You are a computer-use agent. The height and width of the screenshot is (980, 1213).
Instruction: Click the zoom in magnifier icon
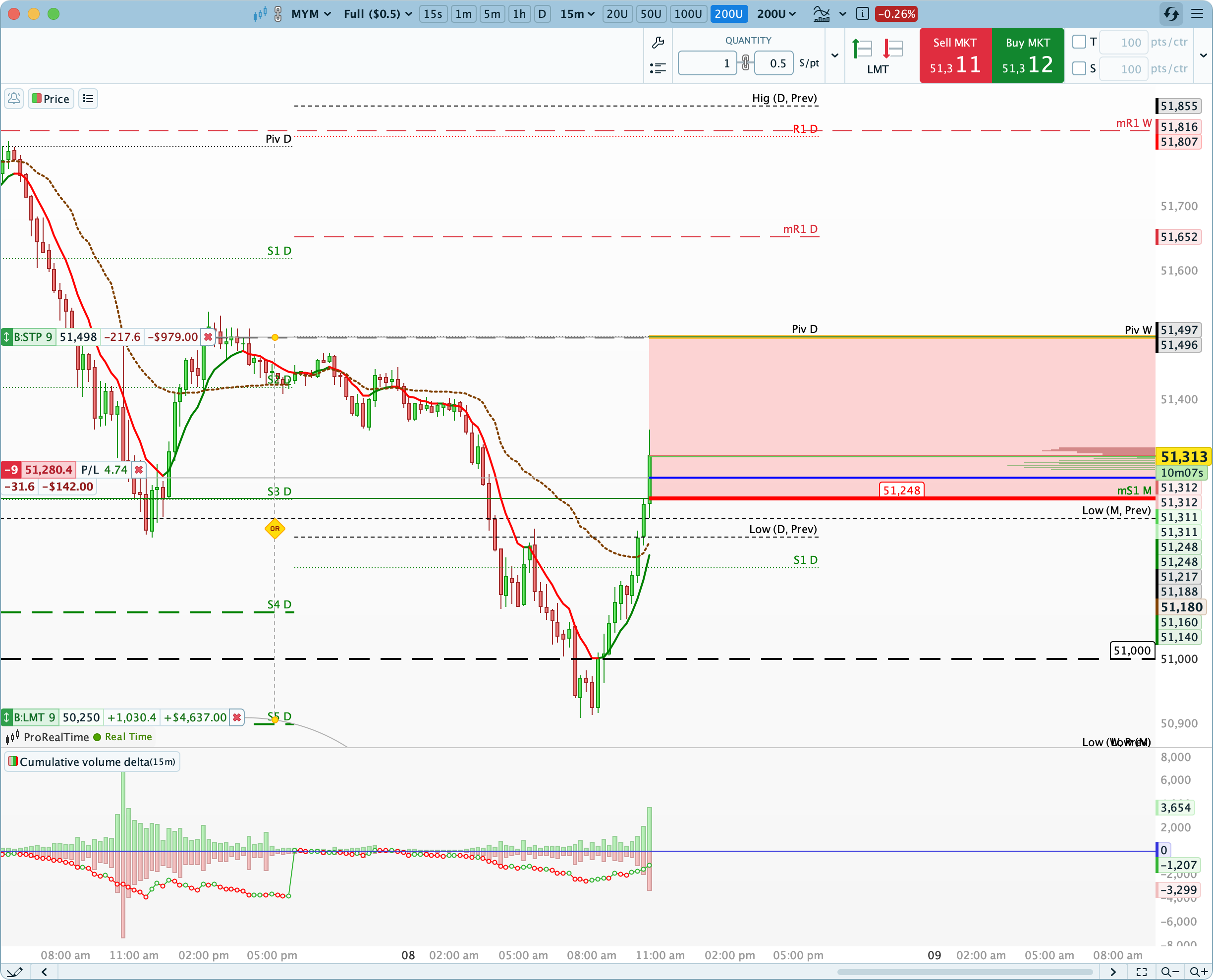tap(1198, 972)
